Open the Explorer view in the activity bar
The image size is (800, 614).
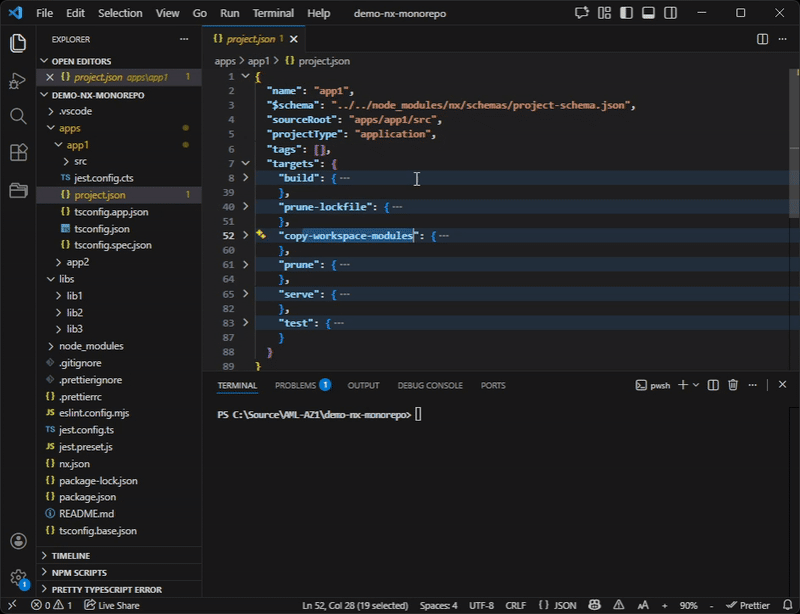pos(18,43)
